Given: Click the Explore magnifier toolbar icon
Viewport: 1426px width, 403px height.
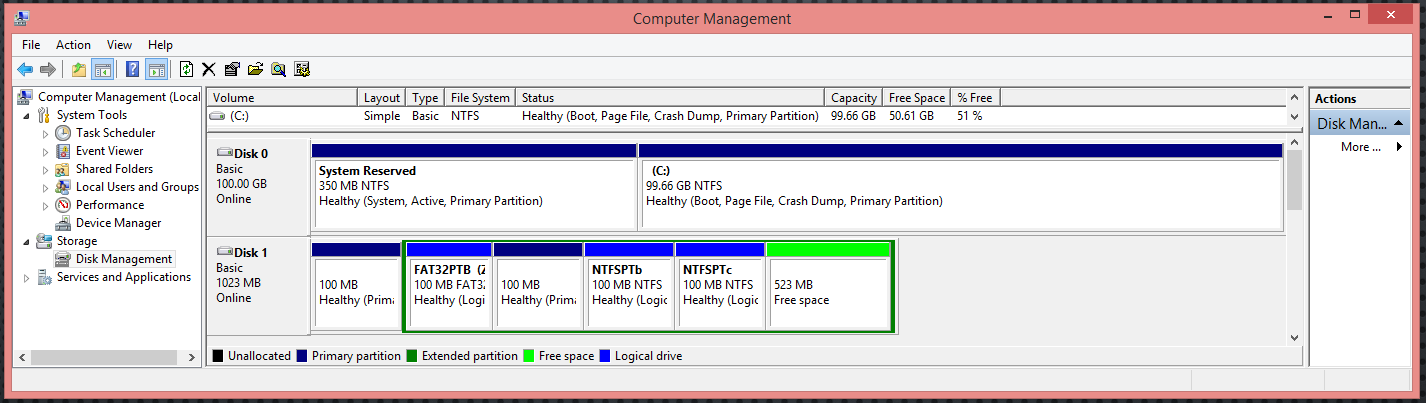Looking at the screenshot, I should [278, 69].
